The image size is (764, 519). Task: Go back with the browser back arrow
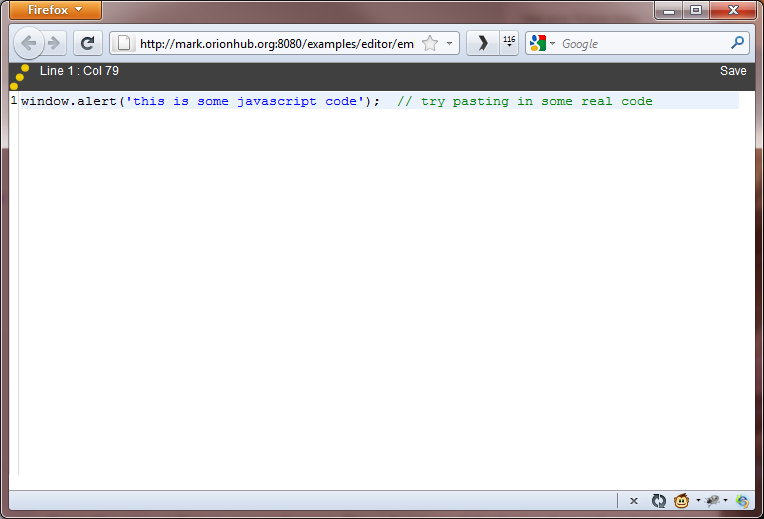click(x=29, y=43)
